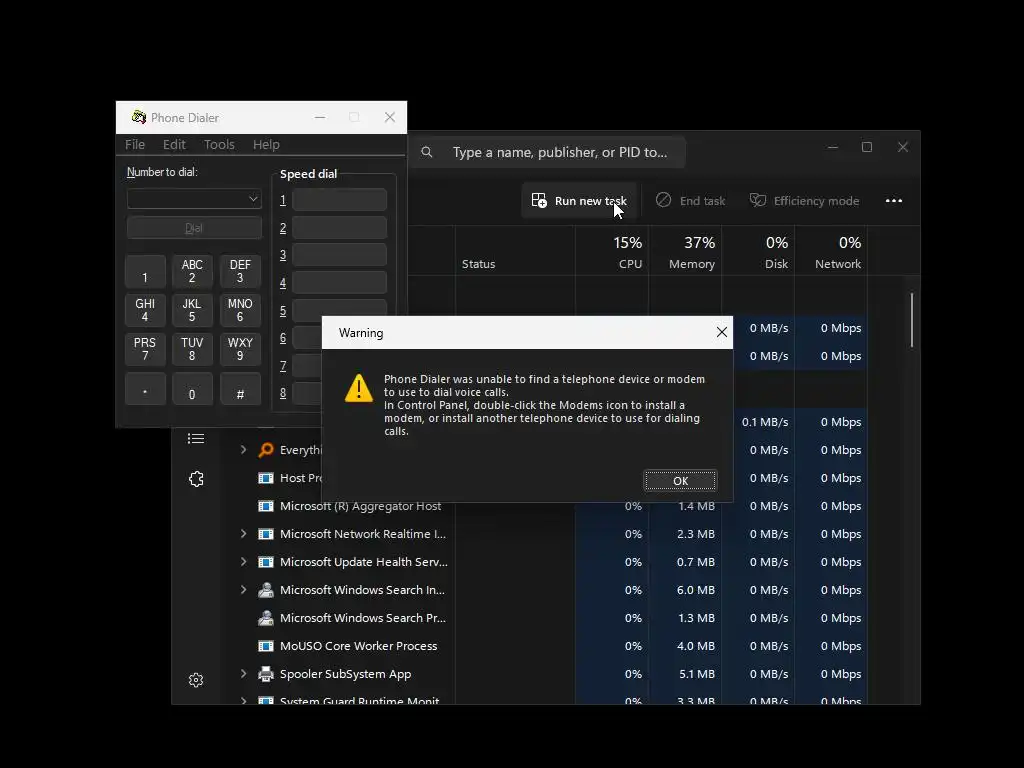Sort by the CPU column header
The height and width of the screenshot is (768, 1024).
(612, 251)
